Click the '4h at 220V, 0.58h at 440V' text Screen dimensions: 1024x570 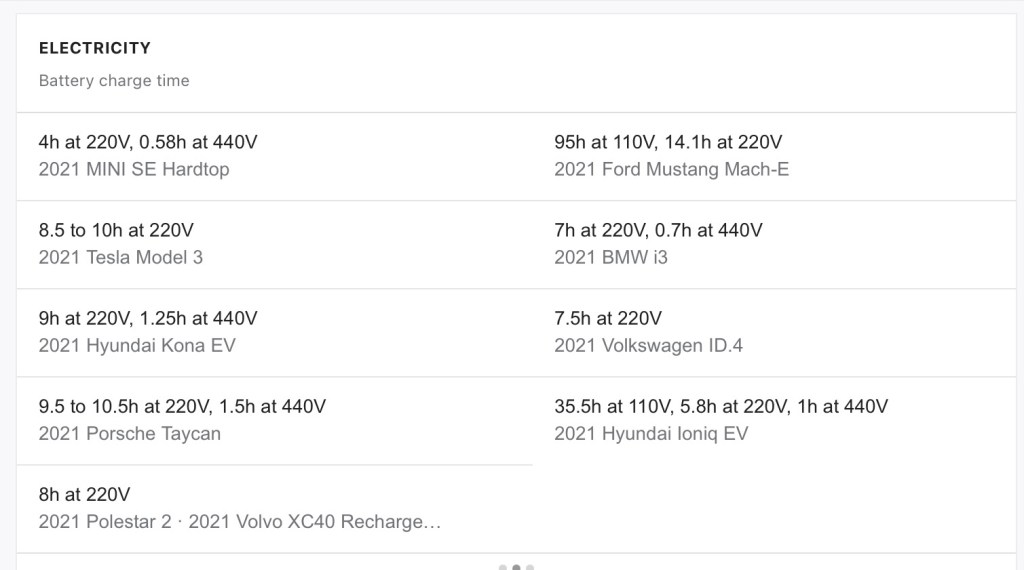point(148,143)
